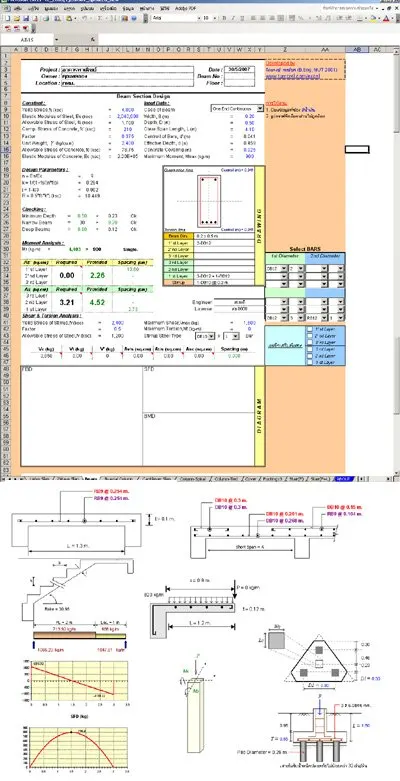Screen dimensions: 400x781
Task: Open the font size 10 box
Action: 209,18
